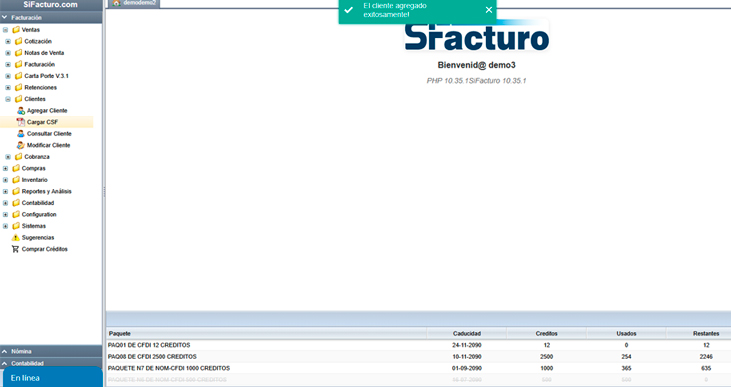Sort by the Creditos column header
The width and height of the screenshot is (731, 387).
546,333
